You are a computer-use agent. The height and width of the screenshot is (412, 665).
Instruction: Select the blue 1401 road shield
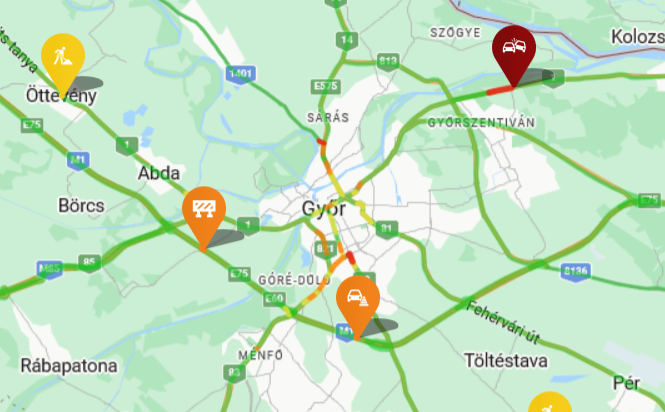pos(240,74)
